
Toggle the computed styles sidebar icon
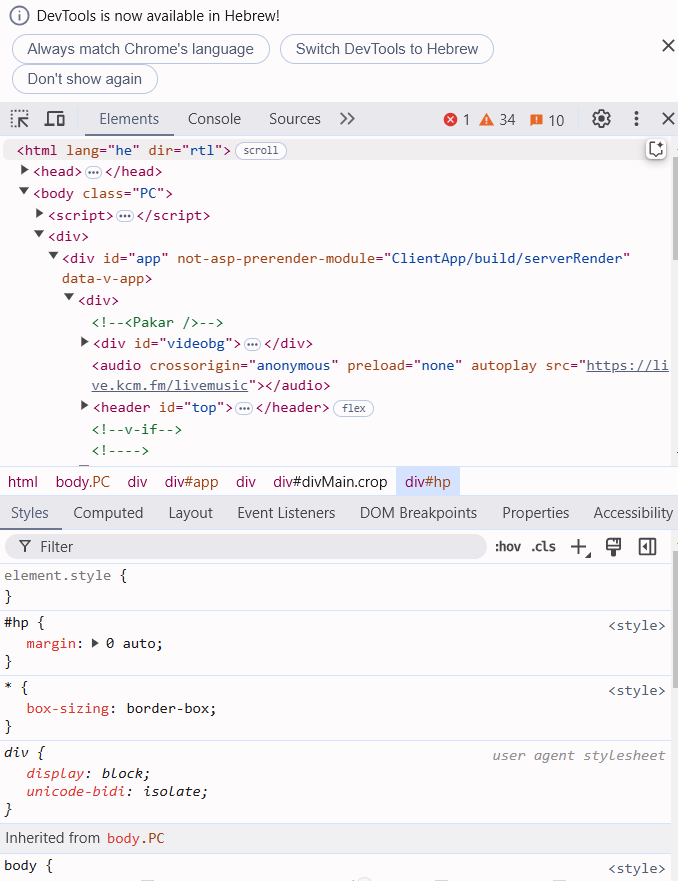point(648,546)
